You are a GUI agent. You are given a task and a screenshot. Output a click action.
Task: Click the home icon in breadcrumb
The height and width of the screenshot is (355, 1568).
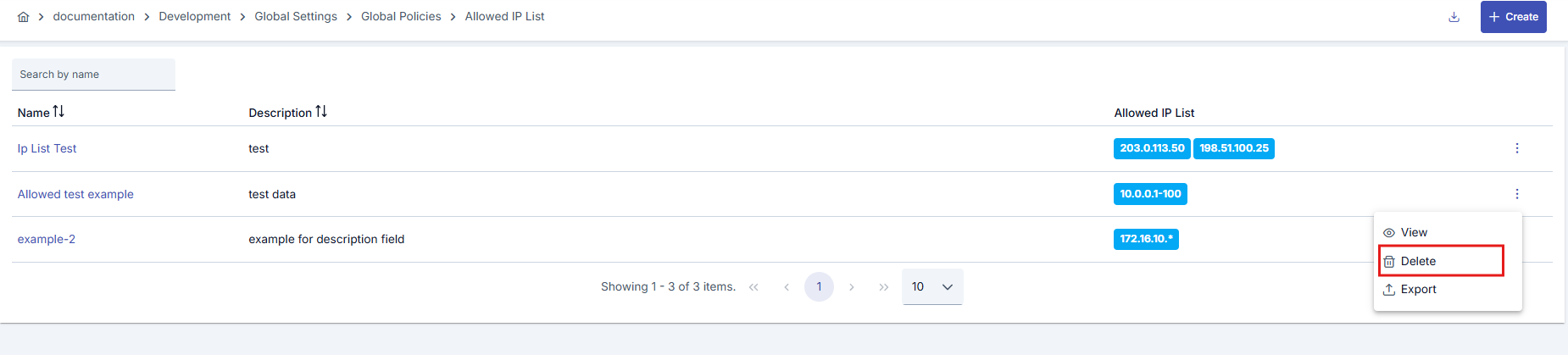click(x=23, y=17)
